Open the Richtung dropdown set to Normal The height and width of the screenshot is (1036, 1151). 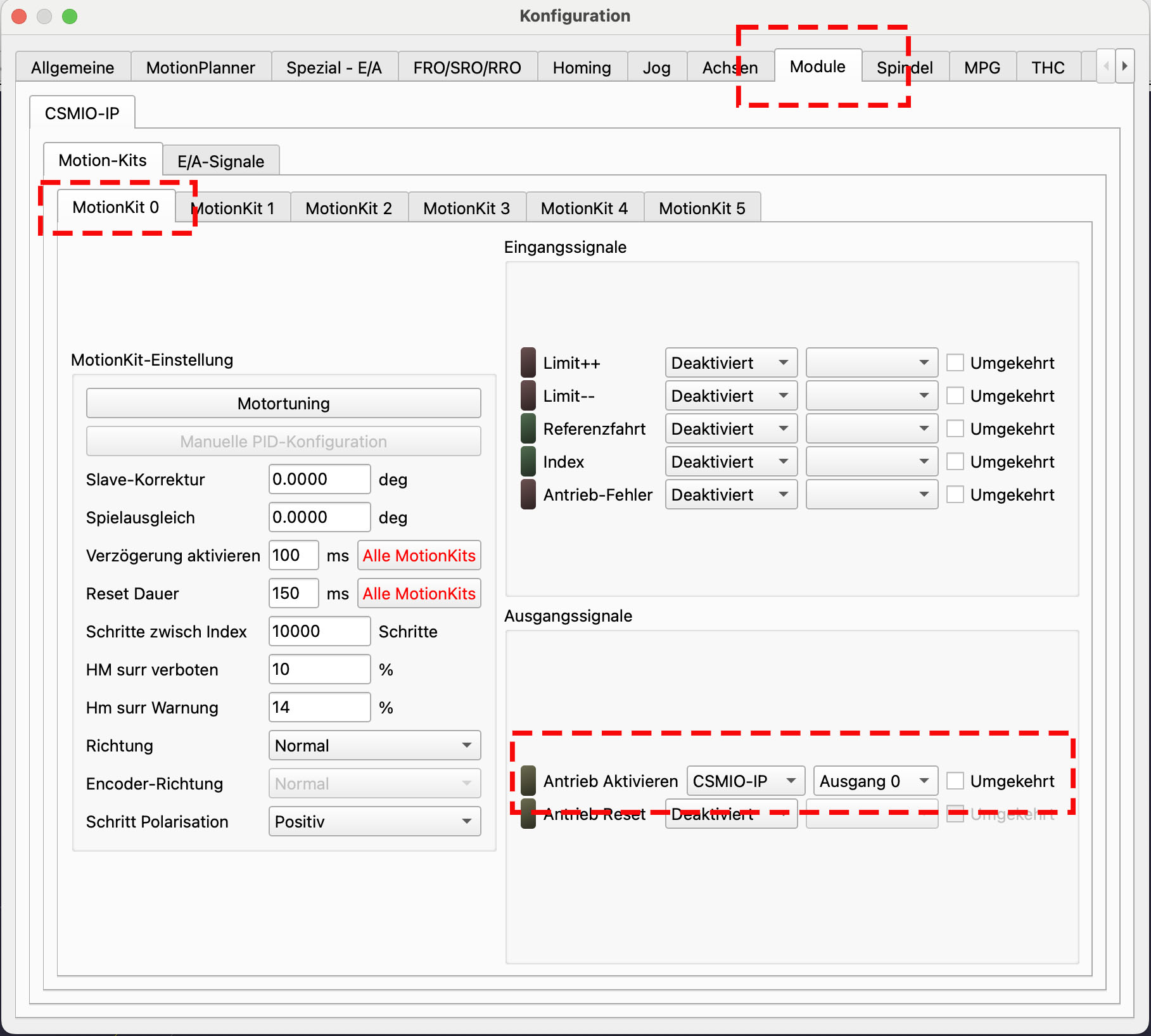[374, 745]
